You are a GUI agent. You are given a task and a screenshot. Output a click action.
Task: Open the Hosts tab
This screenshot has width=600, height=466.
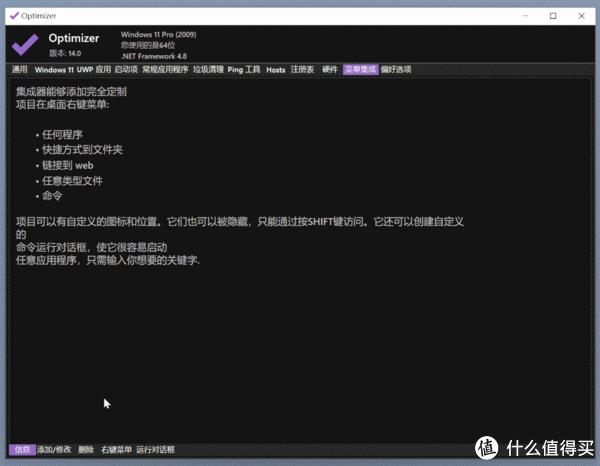pyautogui.click(x=276, y=70)
